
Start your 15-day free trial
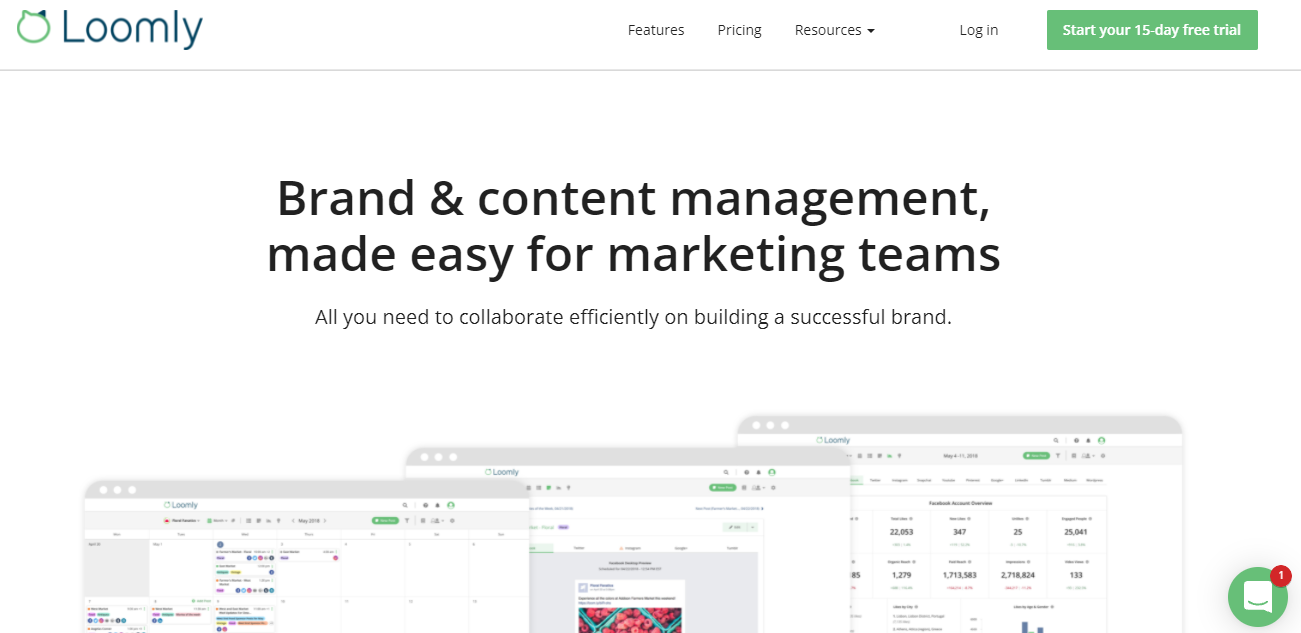pos(1152,30)
